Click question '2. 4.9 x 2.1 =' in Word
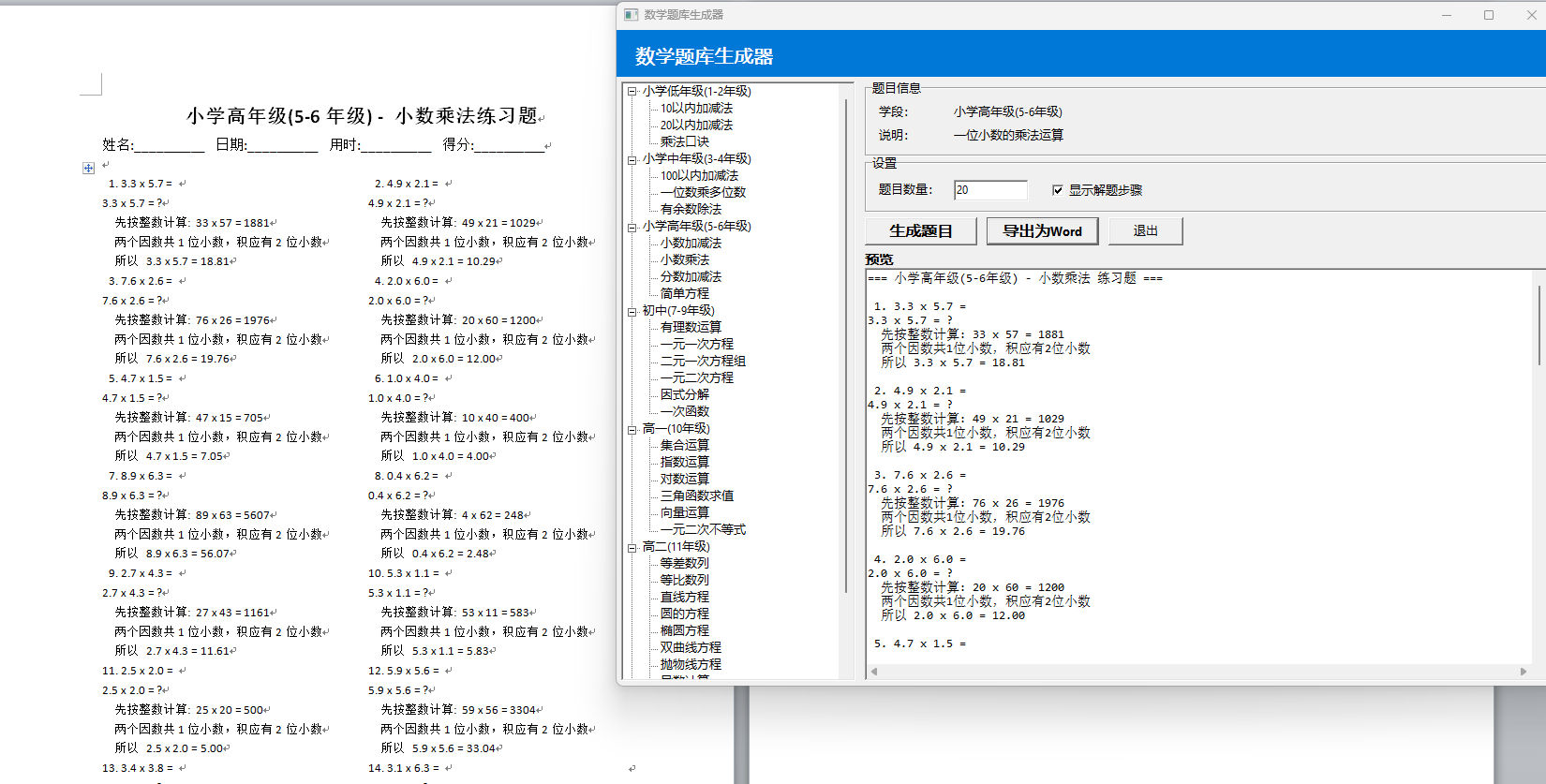This screenshot has height=784, width=1546. tap(407, 184)
